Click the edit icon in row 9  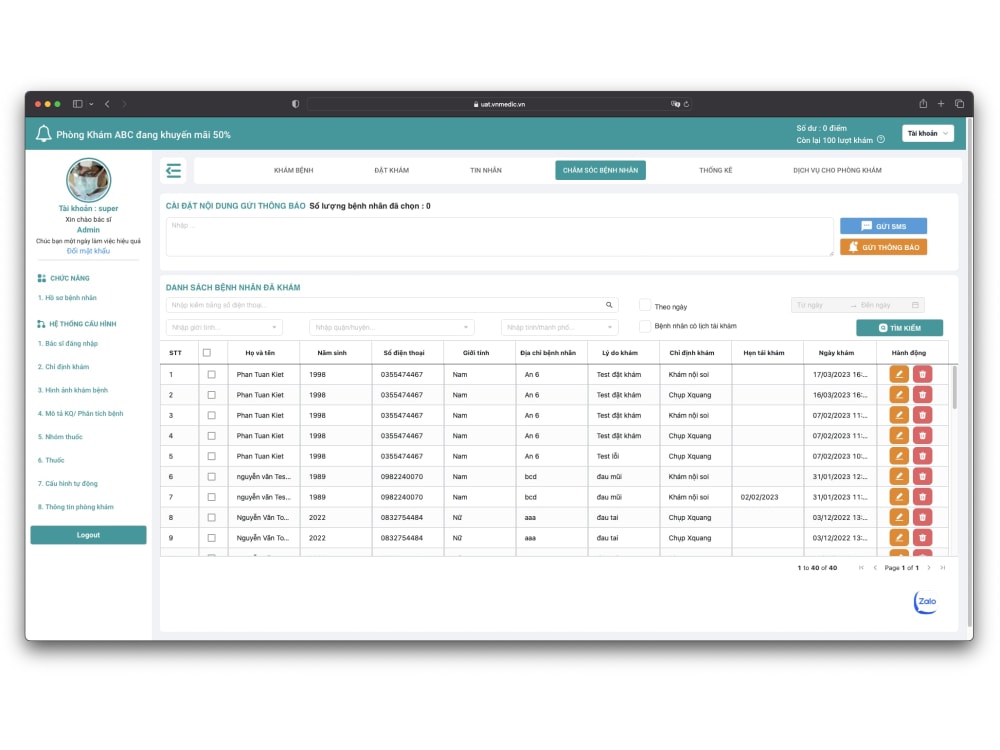tap(899, 538)
